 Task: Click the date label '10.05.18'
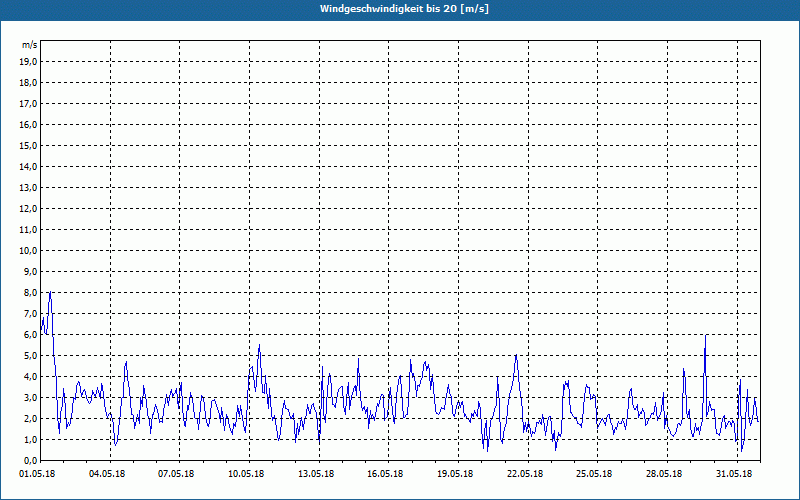(x=246, y=474)
